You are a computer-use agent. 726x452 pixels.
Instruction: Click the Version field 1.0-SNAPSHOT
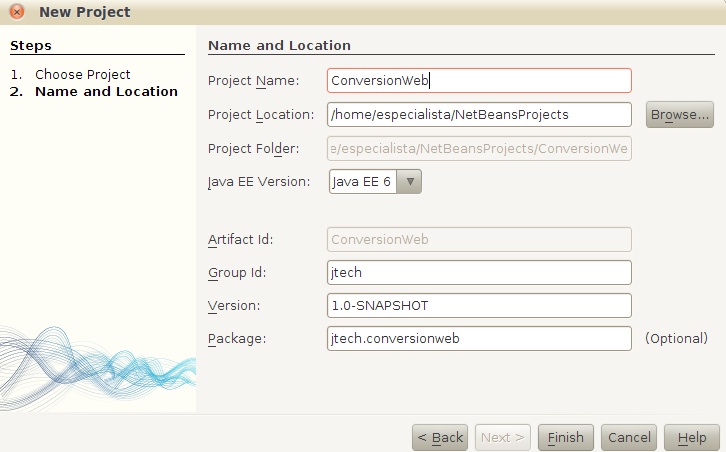479,306
